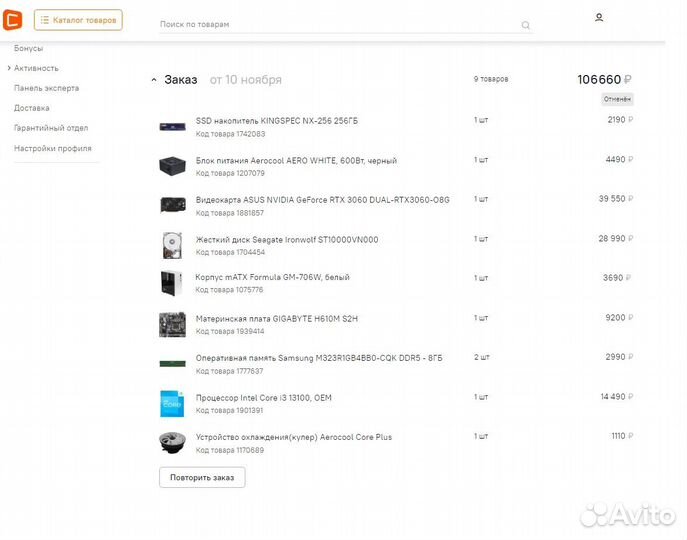
Task: Open the Каталог товаров menu
Action: point(78,20)
